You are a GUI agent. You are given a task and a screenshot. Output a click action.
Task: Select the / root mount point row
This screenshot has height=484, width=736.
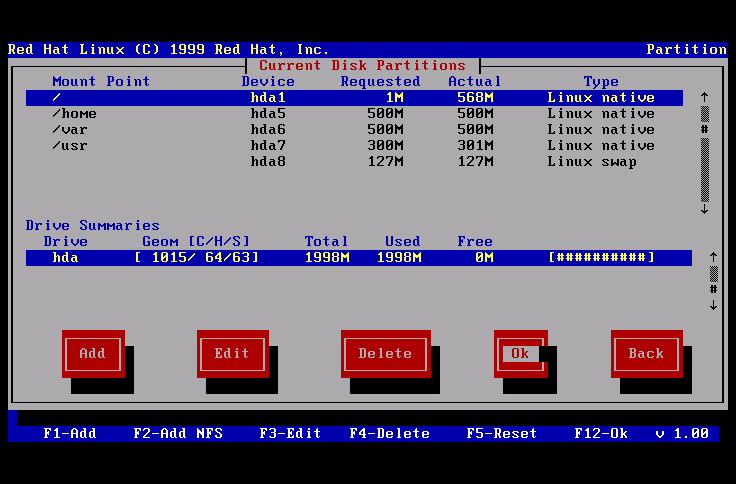point(354,98)
